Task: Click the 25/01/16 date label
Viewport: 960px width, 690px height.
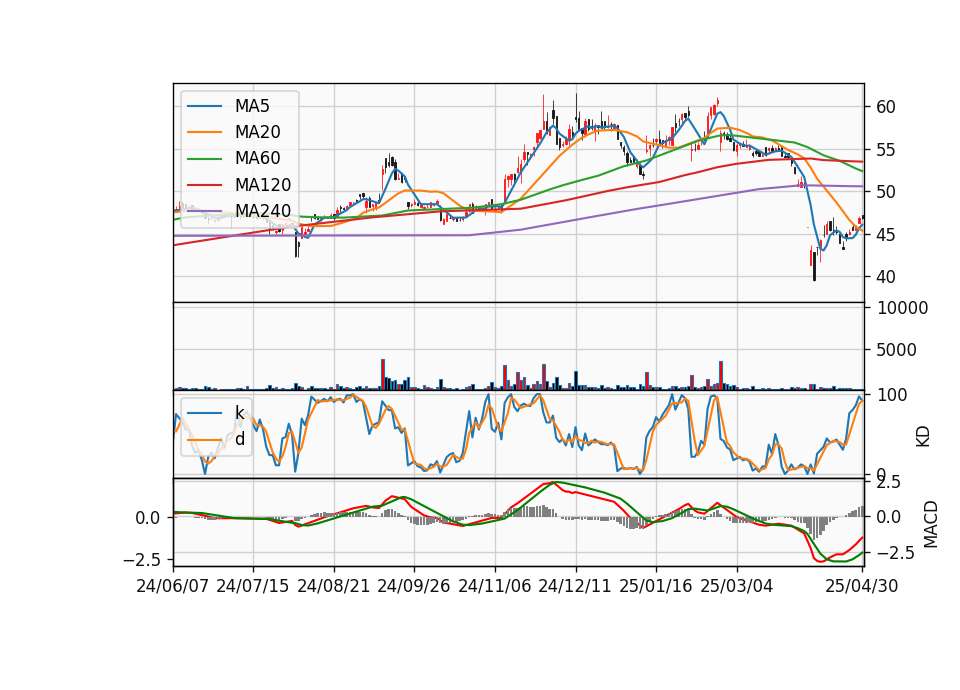Action: click(656, 586)
